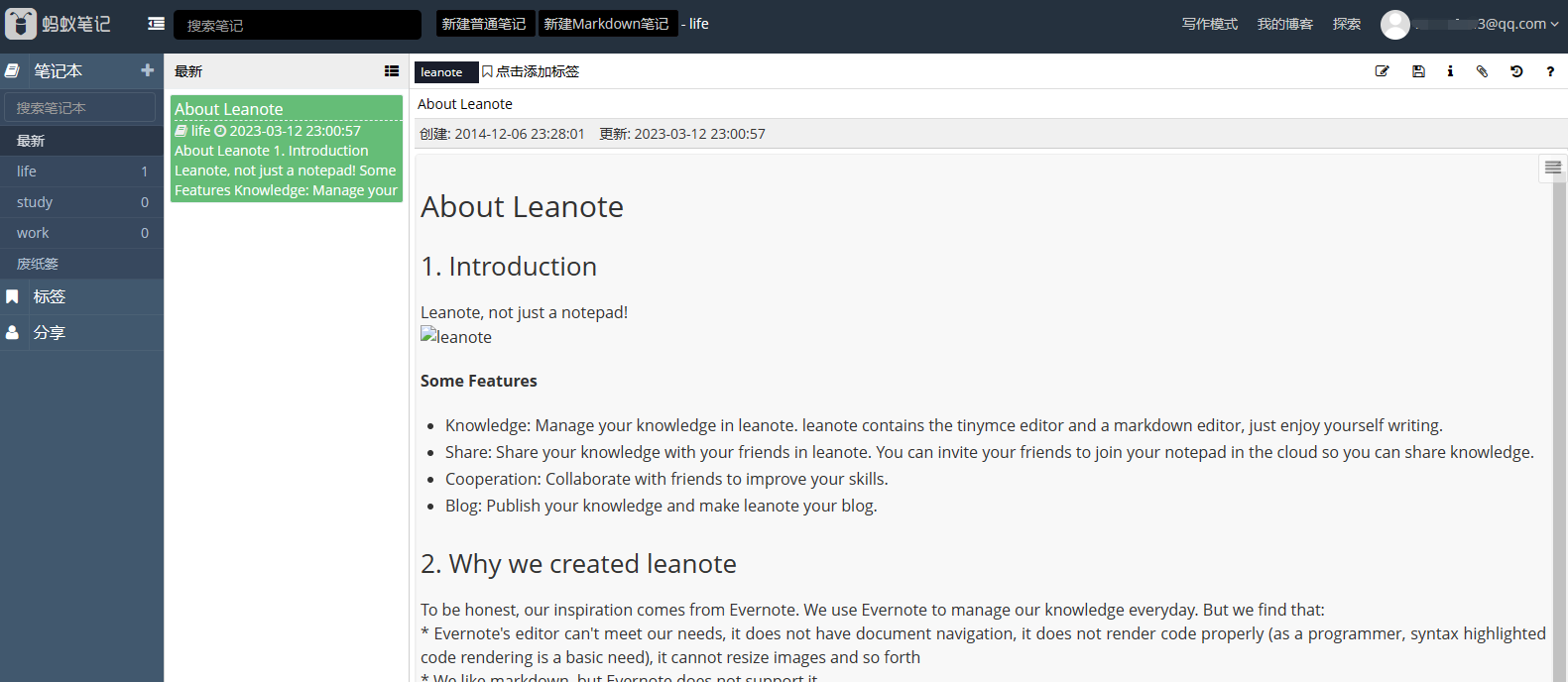Expand the 分享 share section
1568x682 pixels.
click(x=81, y=332)
